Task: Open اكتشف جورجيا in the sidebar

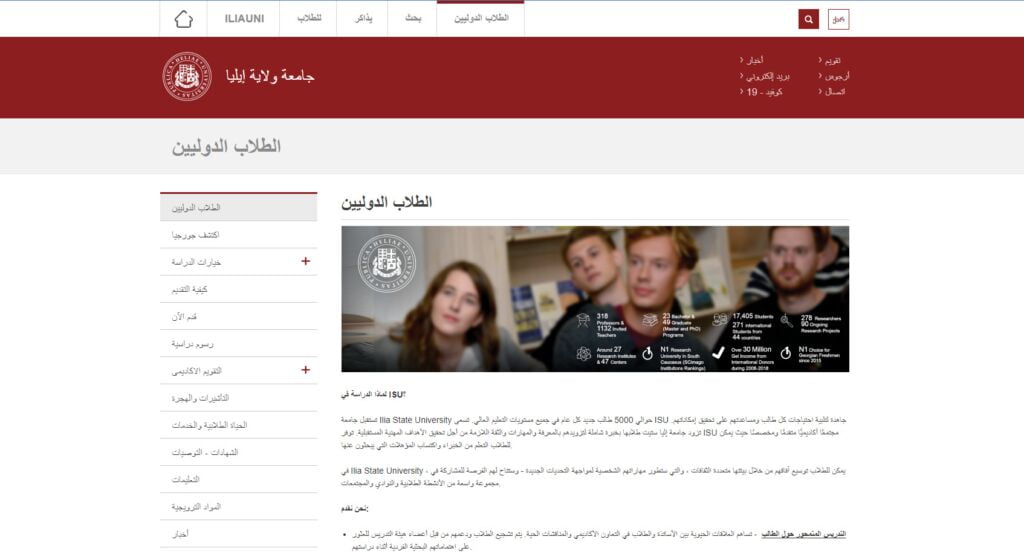Action: click(196, 235)
